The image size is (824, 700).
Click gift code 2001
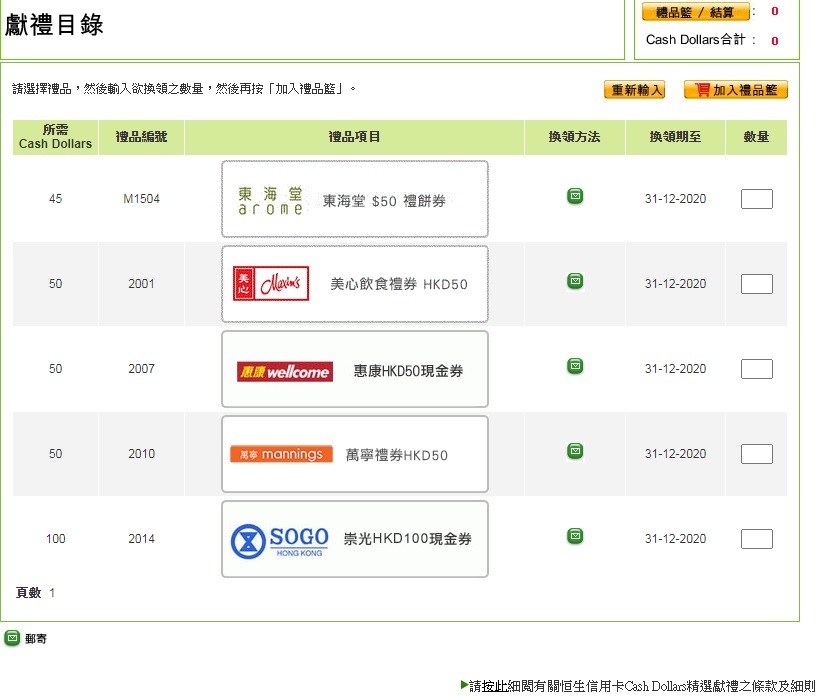click(x=141, y=284)
